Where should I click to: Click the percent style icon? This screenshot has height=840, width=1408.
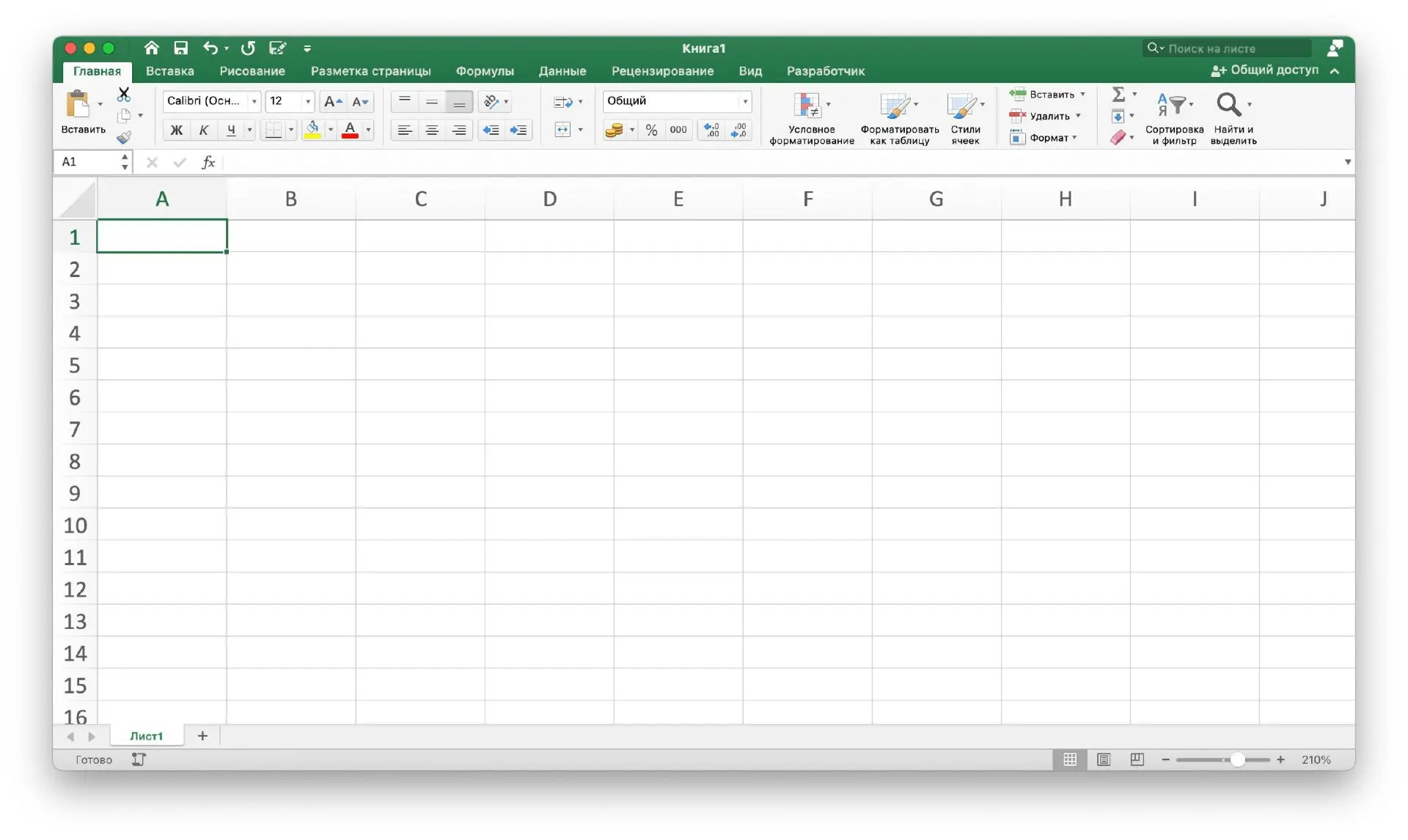[651, 130]
